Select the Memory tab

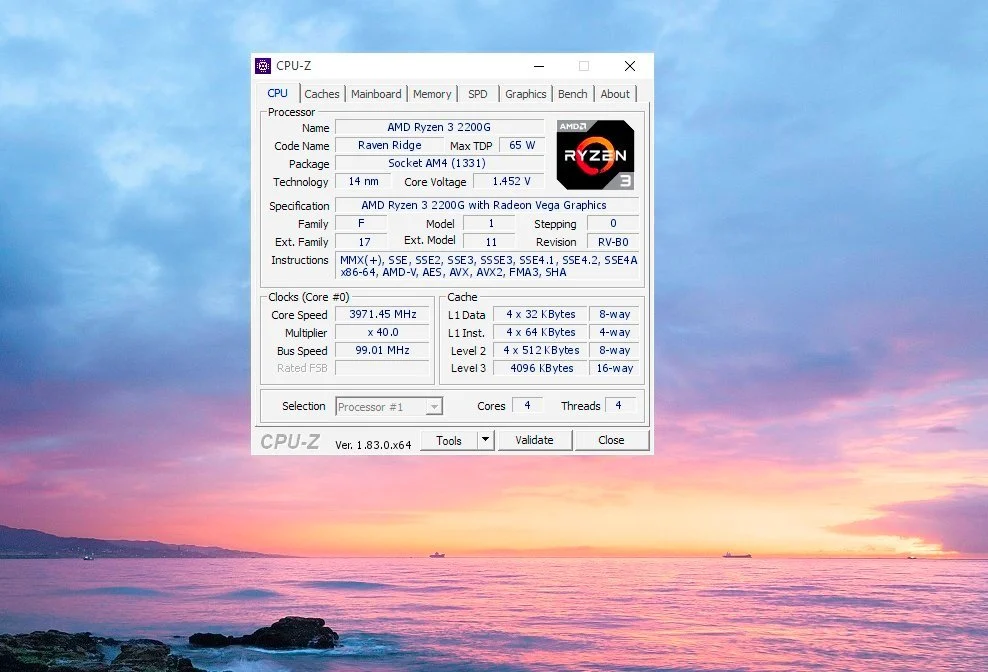coord(432,94)
